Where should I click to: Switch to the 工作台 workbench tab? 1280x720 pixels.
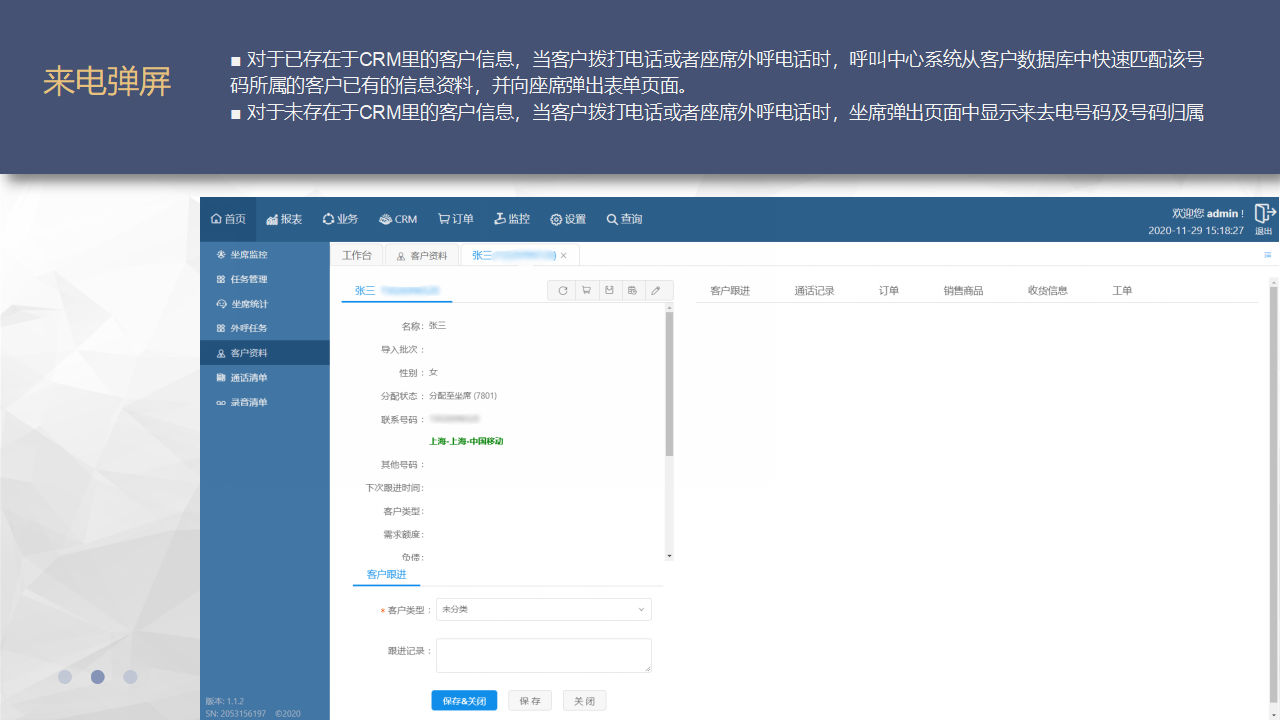click(x=357, y=255)
